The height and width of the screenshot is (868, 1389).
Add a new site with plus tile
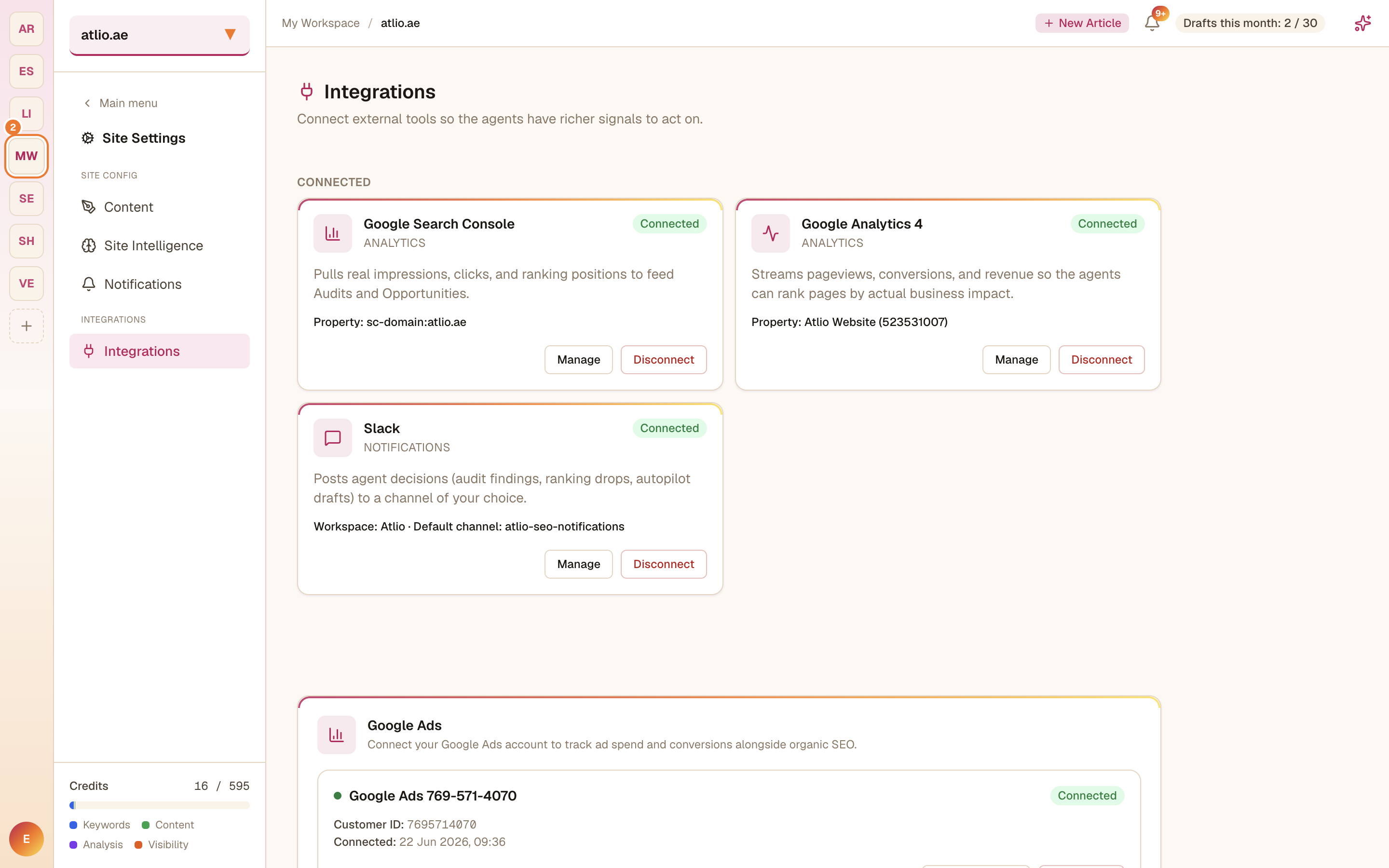click(x=27, y=326)
